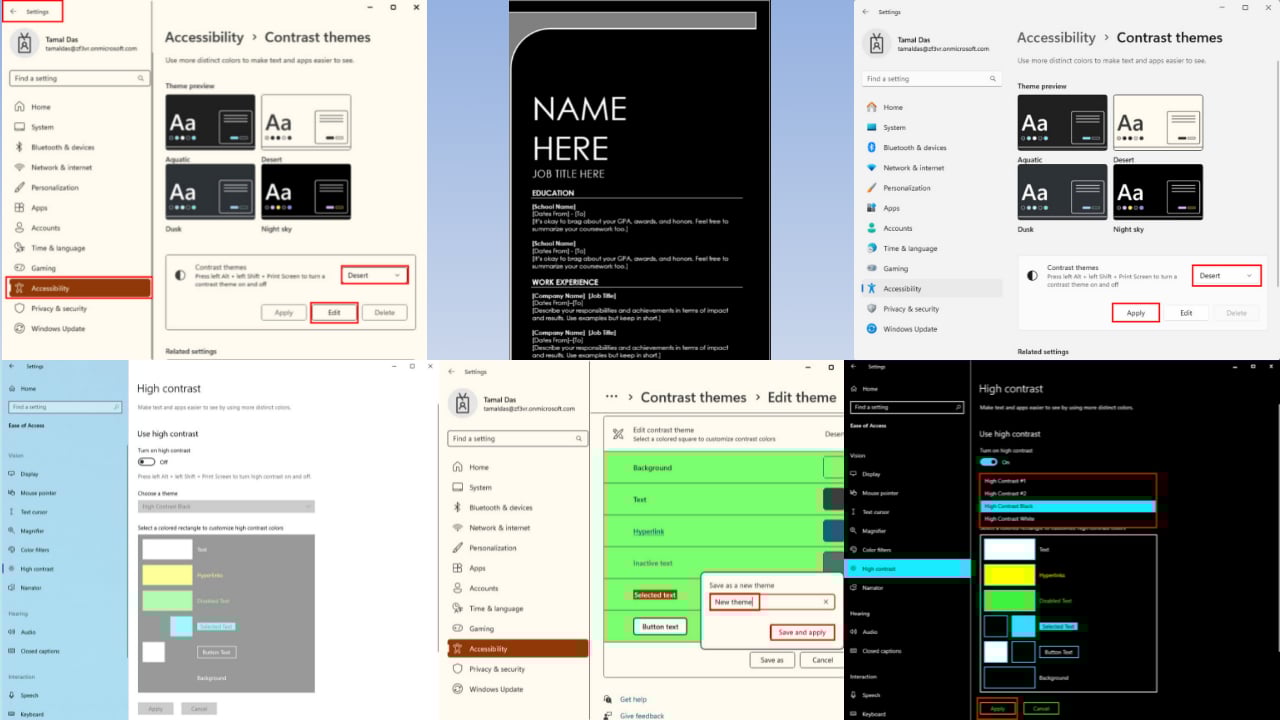Select High contrast item in black window sidebar

pos(908,569)
